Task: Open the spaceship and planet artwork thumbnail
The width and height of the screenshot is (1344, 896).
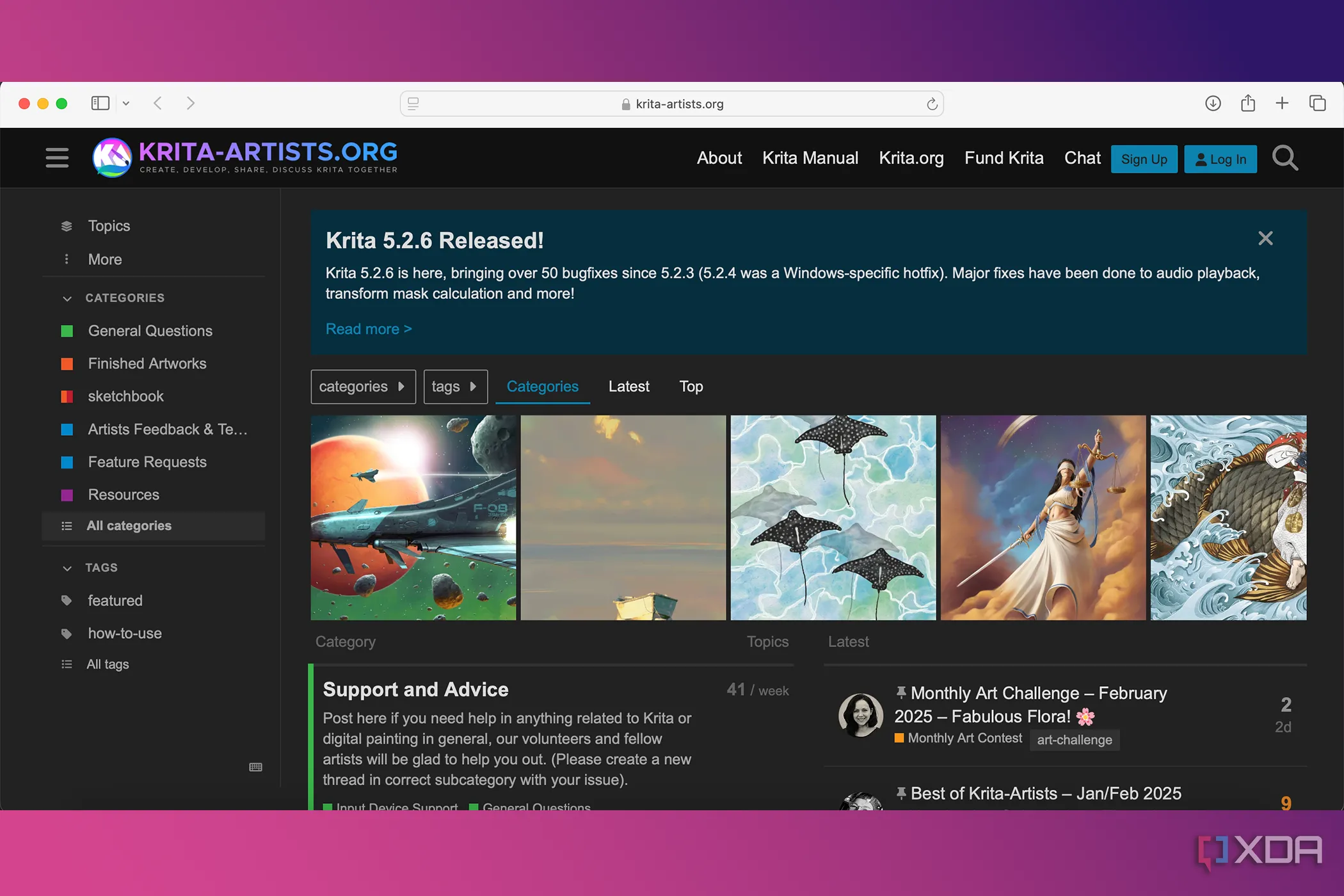Action: pos(413,518)
